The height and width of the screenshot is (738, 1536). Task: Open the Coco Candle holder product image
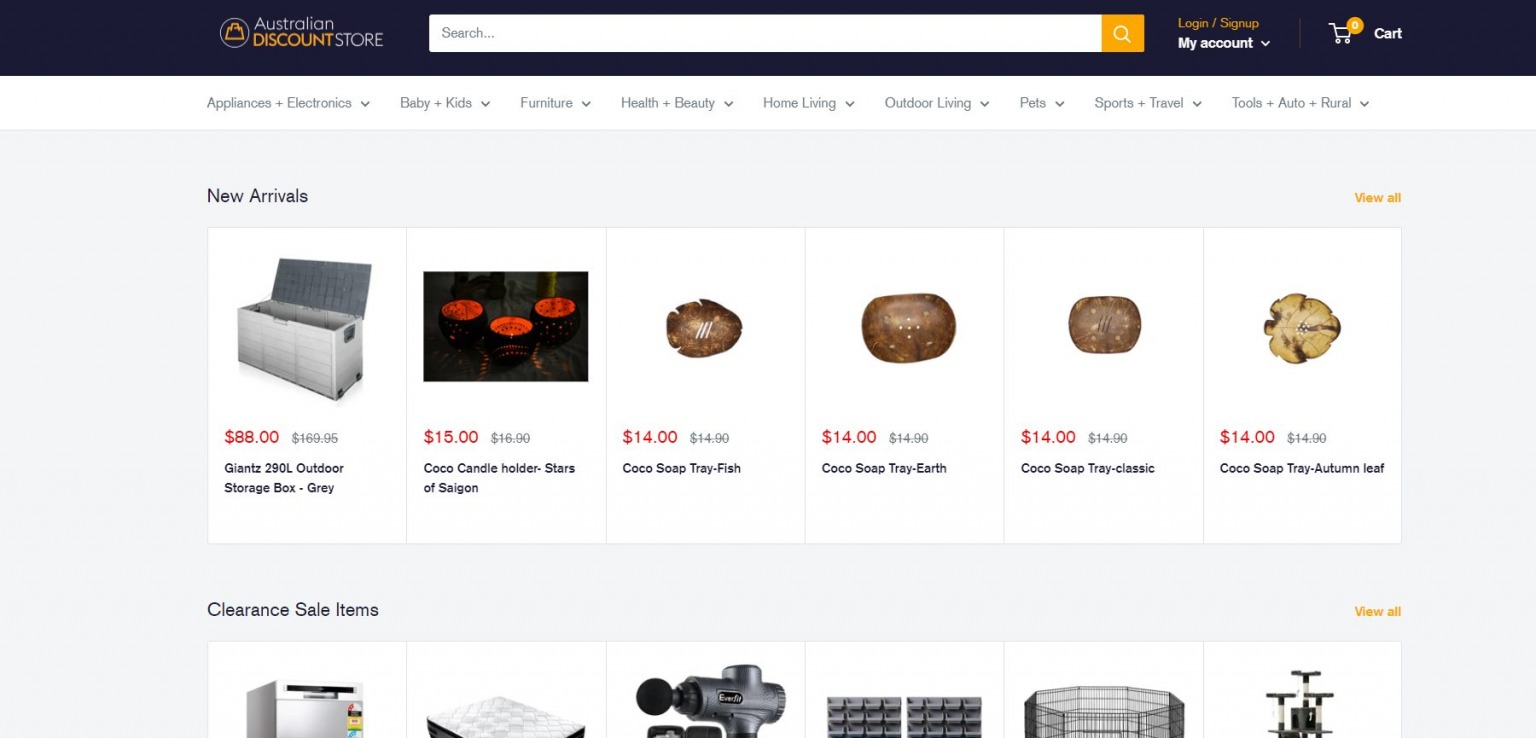(506, 327)
